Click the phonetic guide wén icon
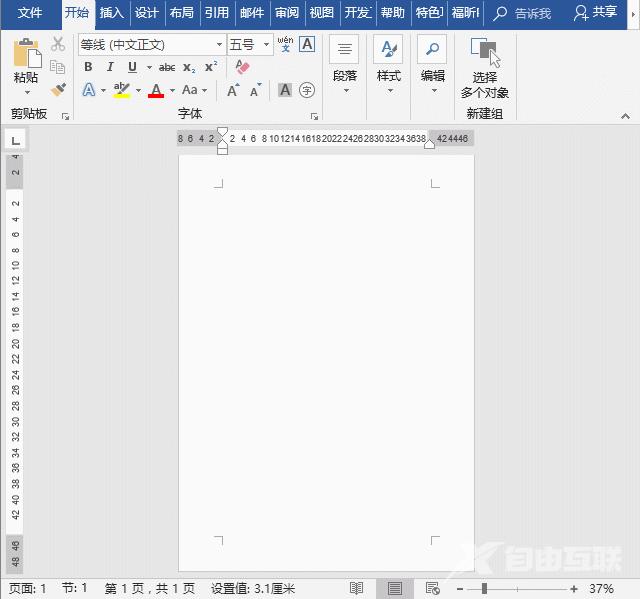Image resolution: width=640 pixels, height=599 pixels. 285,44
